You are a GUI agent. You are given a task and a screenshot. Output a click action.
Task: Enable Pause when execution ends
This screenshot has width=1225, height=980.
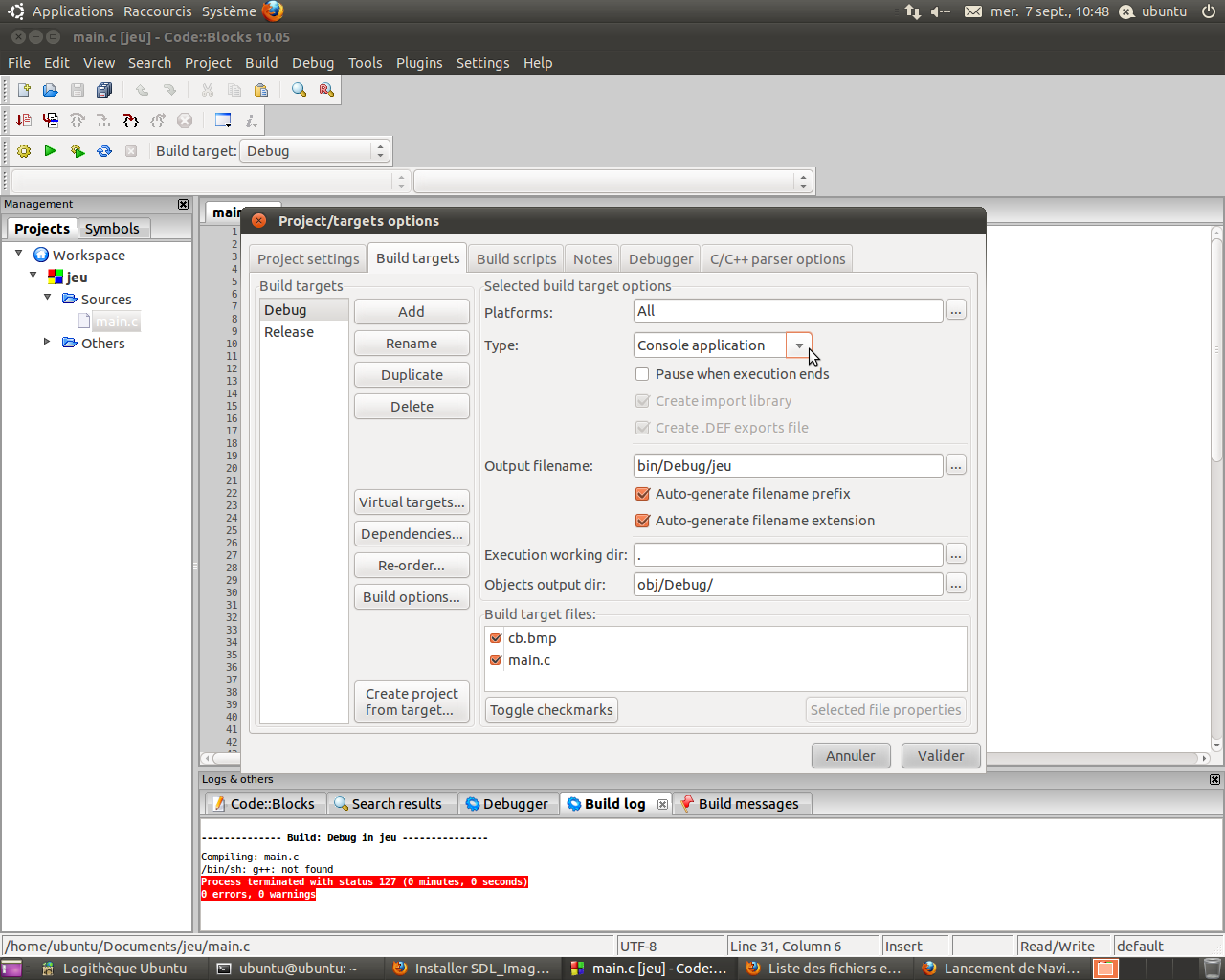point(642,374)
